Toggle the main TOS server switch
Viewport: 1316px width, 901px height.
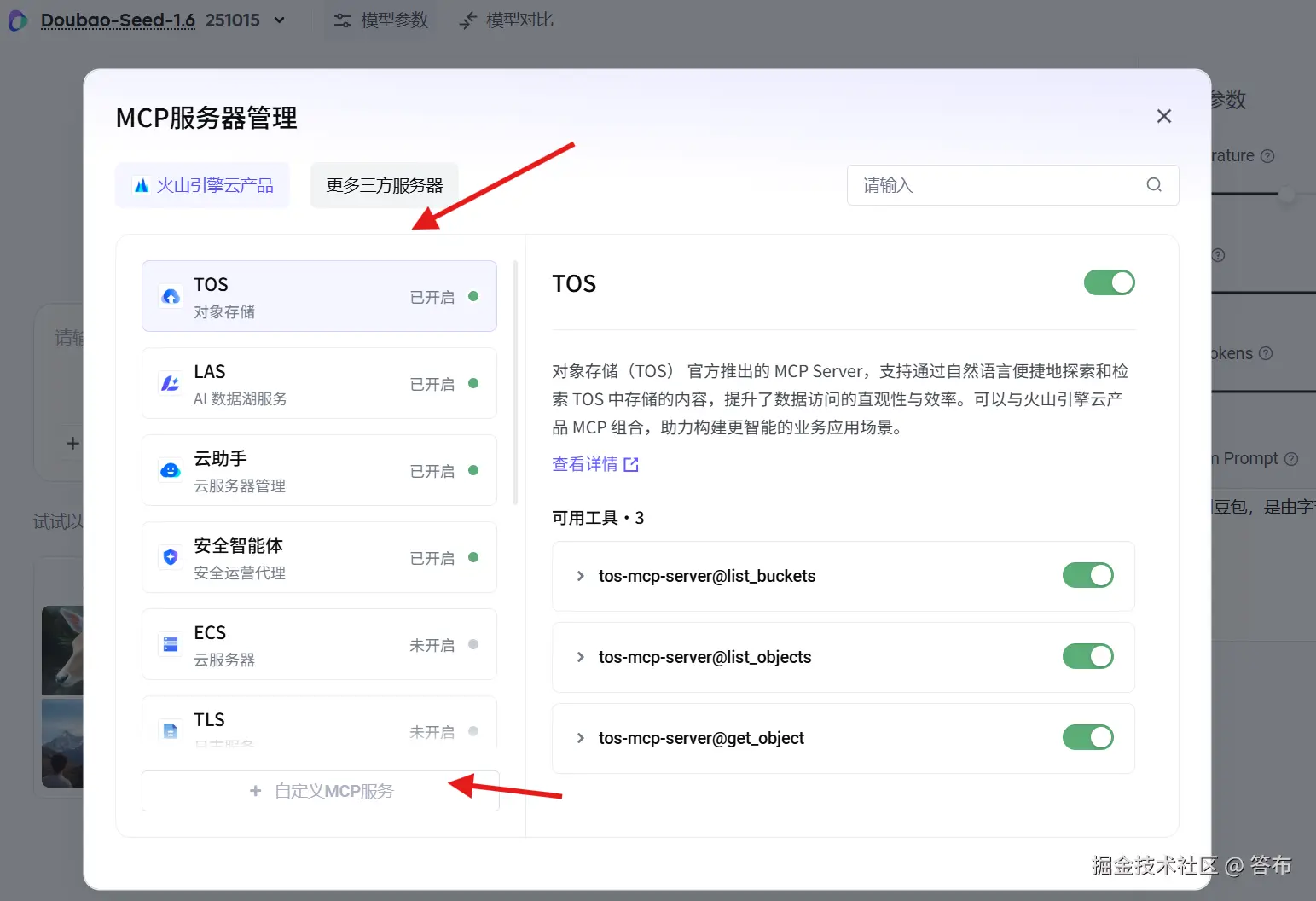1109,282
